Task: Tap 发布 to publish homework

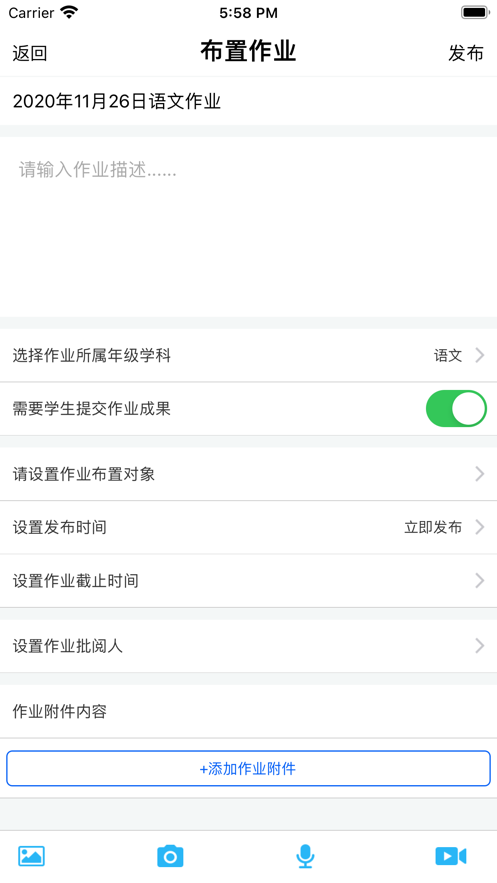Action: tap(466, 53)
